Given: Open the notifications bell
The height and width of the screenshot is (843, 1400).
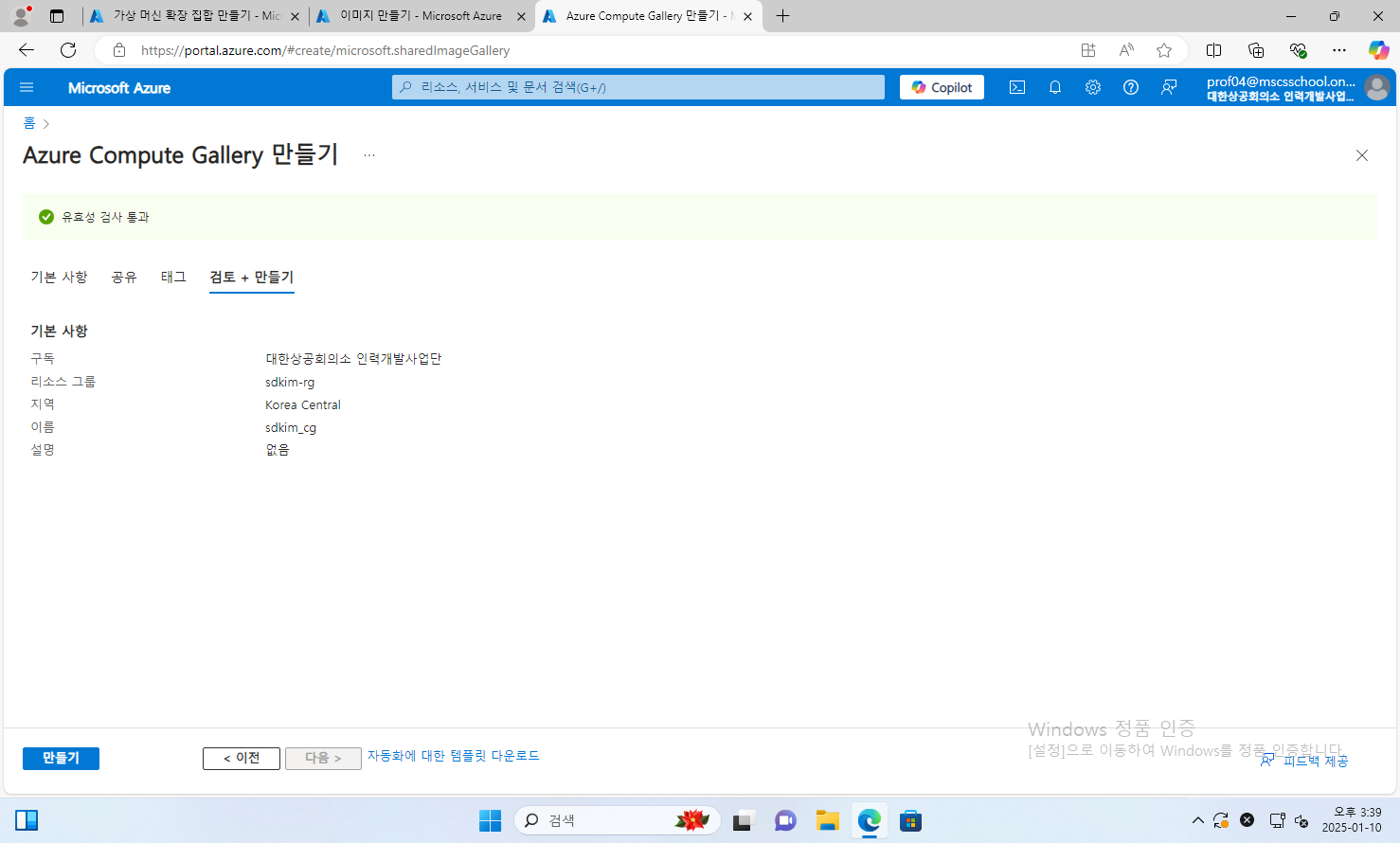Looking at the screenshot, I should (x=1055, y=87).
